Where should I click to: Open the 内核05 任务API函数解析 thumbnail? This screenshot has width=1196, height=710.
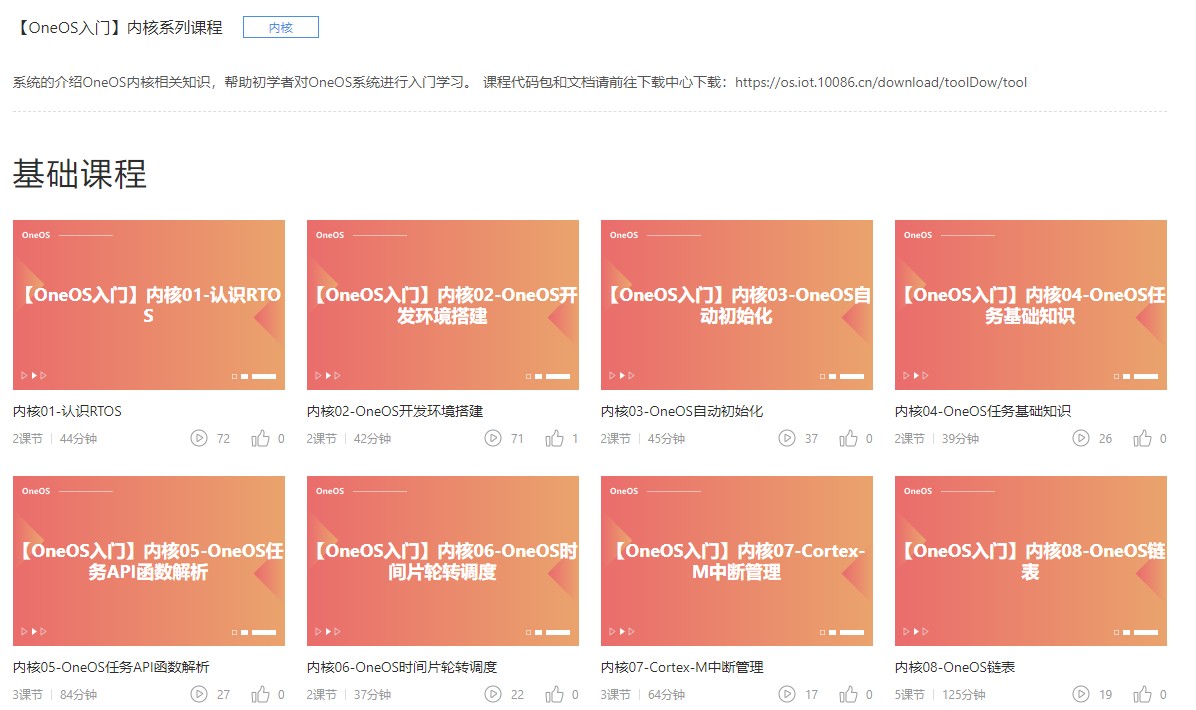[x=149, y=561]
